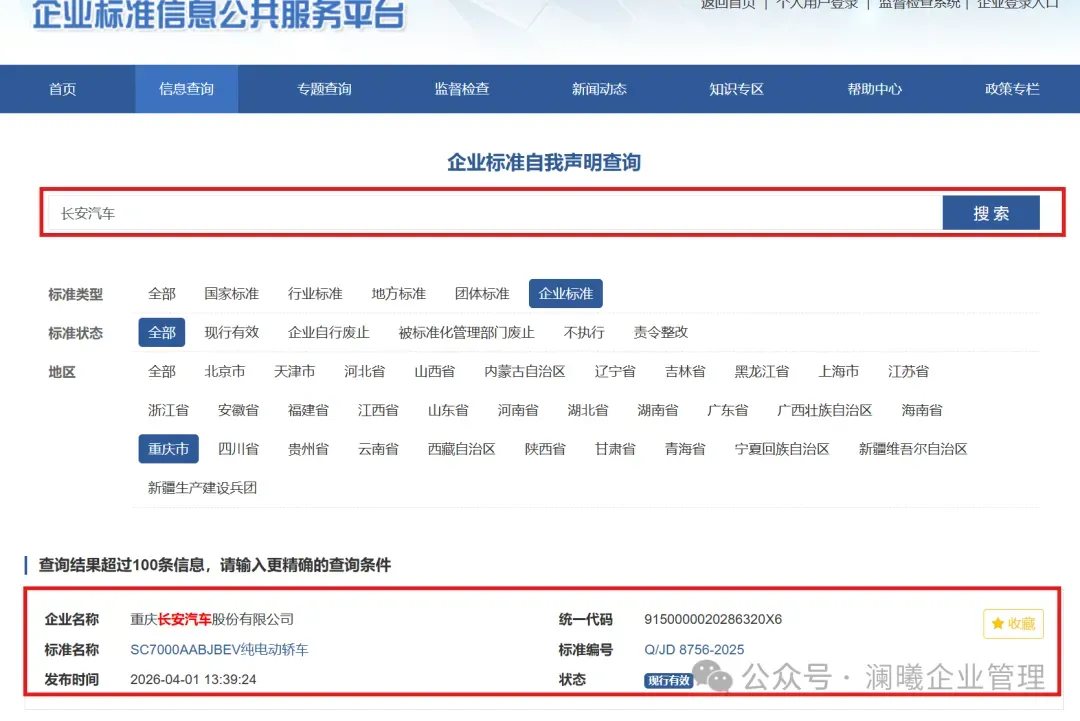The width and height of the screenshot is (1080, 721).
Task: Choose 江西省 region filter
Action: click(378, 410)
